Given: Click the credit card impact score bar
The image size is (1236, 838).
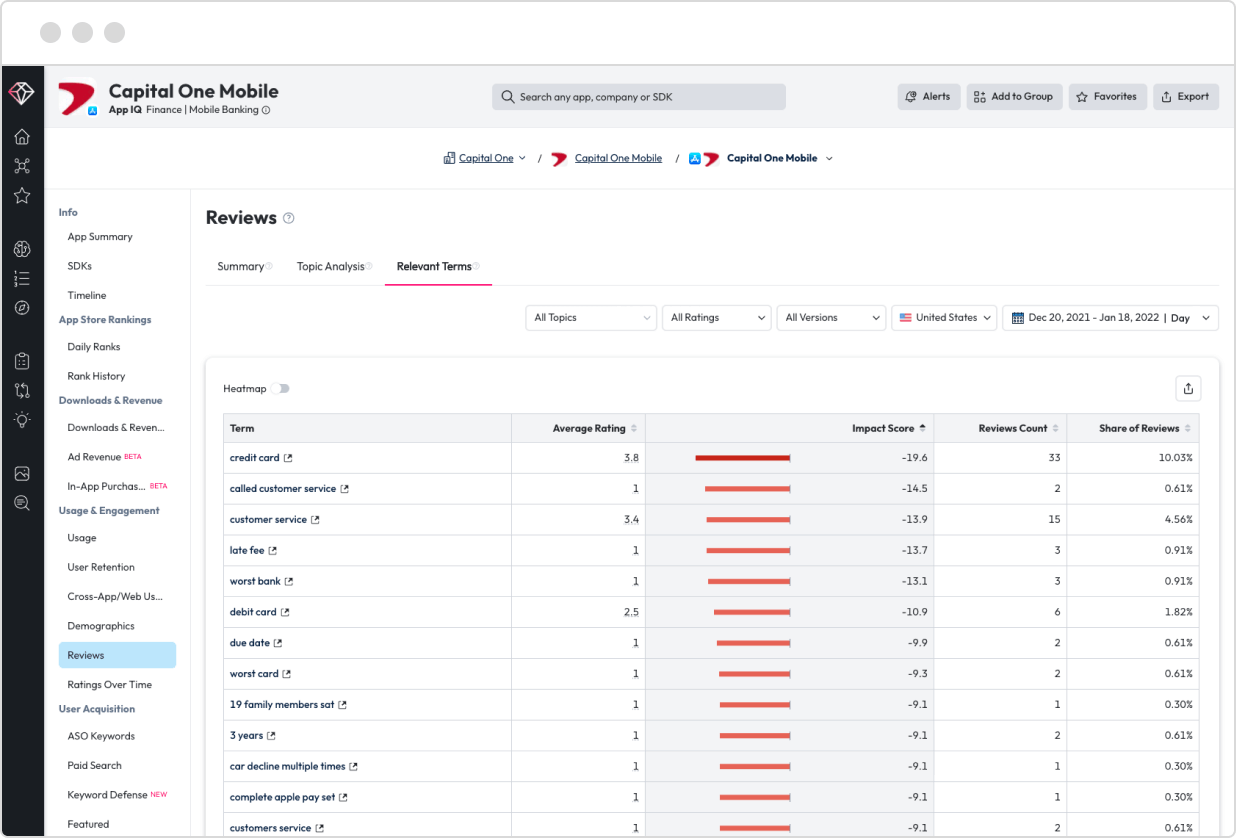Looking at the screenshot, I should (743, 458).
